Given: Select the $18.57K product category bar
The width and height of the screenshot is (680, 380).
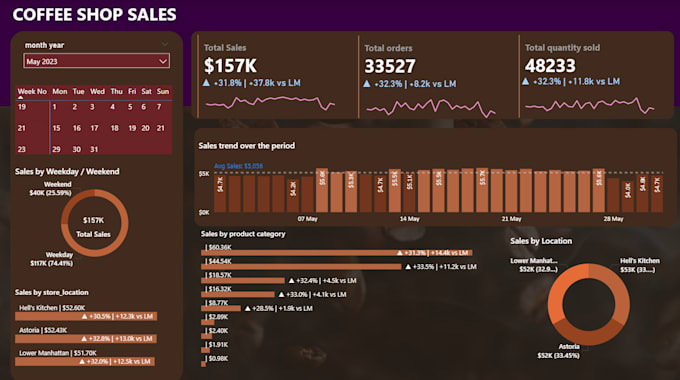Looking at the screenshot, I should (243, 281).
